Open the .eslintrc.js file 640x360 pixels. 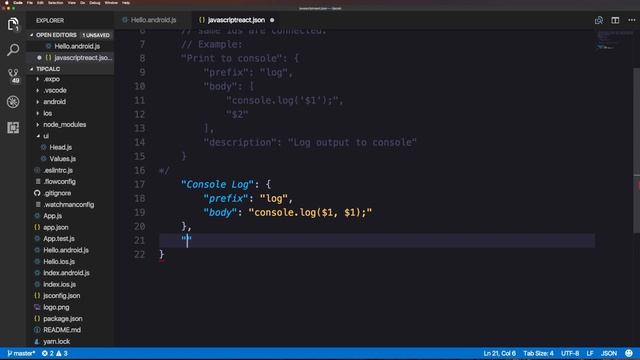(58, 170)
